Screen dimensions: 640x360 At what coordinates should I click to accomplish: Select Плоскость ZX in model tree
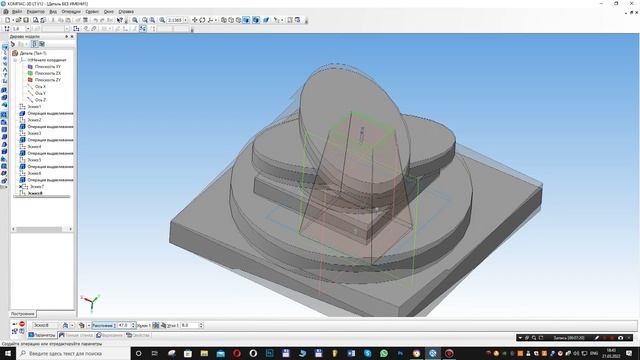point(47,73)
